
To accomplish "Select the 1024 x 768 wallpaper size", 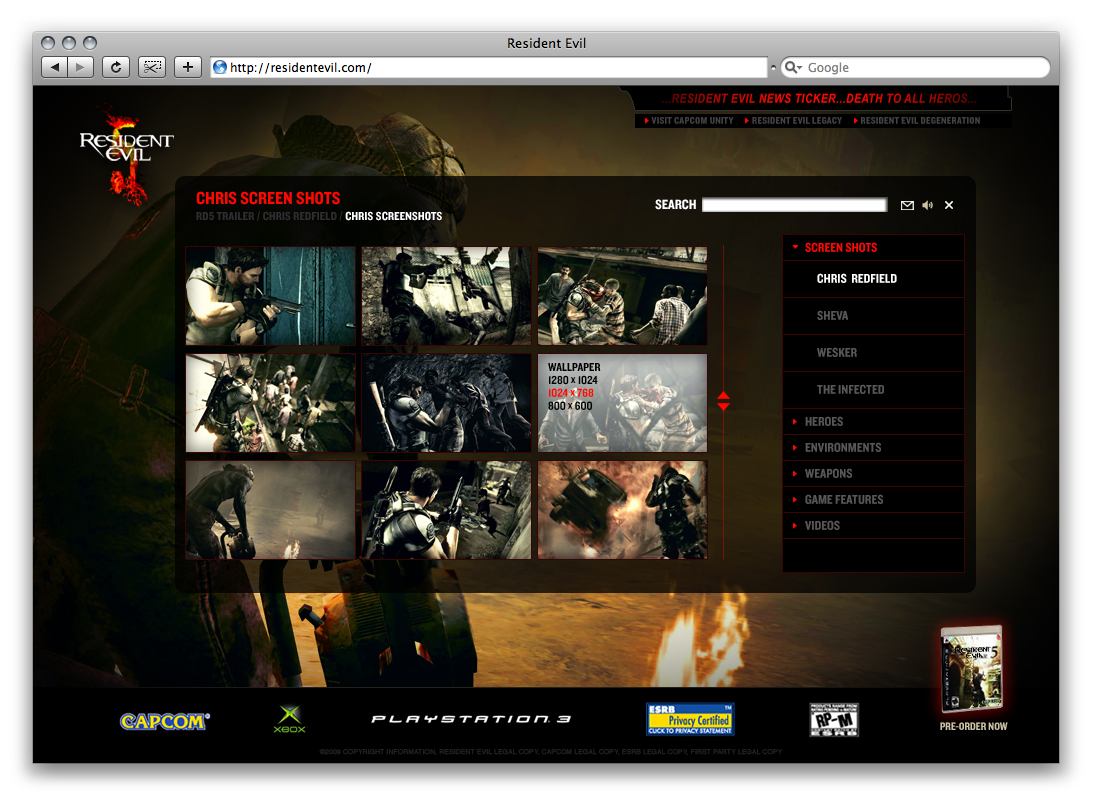I will (x=570, y=393).
